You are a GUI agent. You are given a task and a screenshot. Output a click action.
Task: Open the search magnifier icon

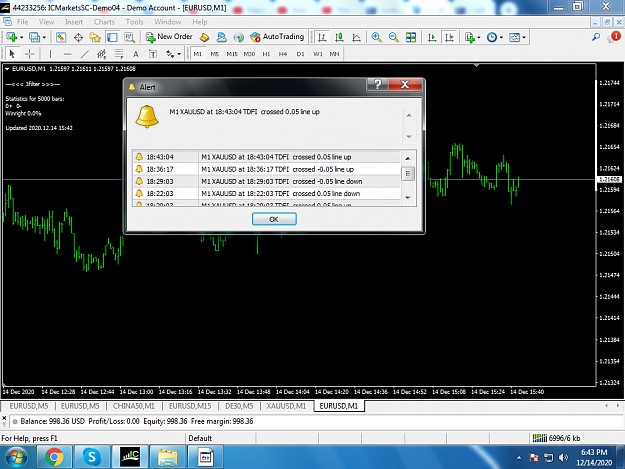point(596,37)
